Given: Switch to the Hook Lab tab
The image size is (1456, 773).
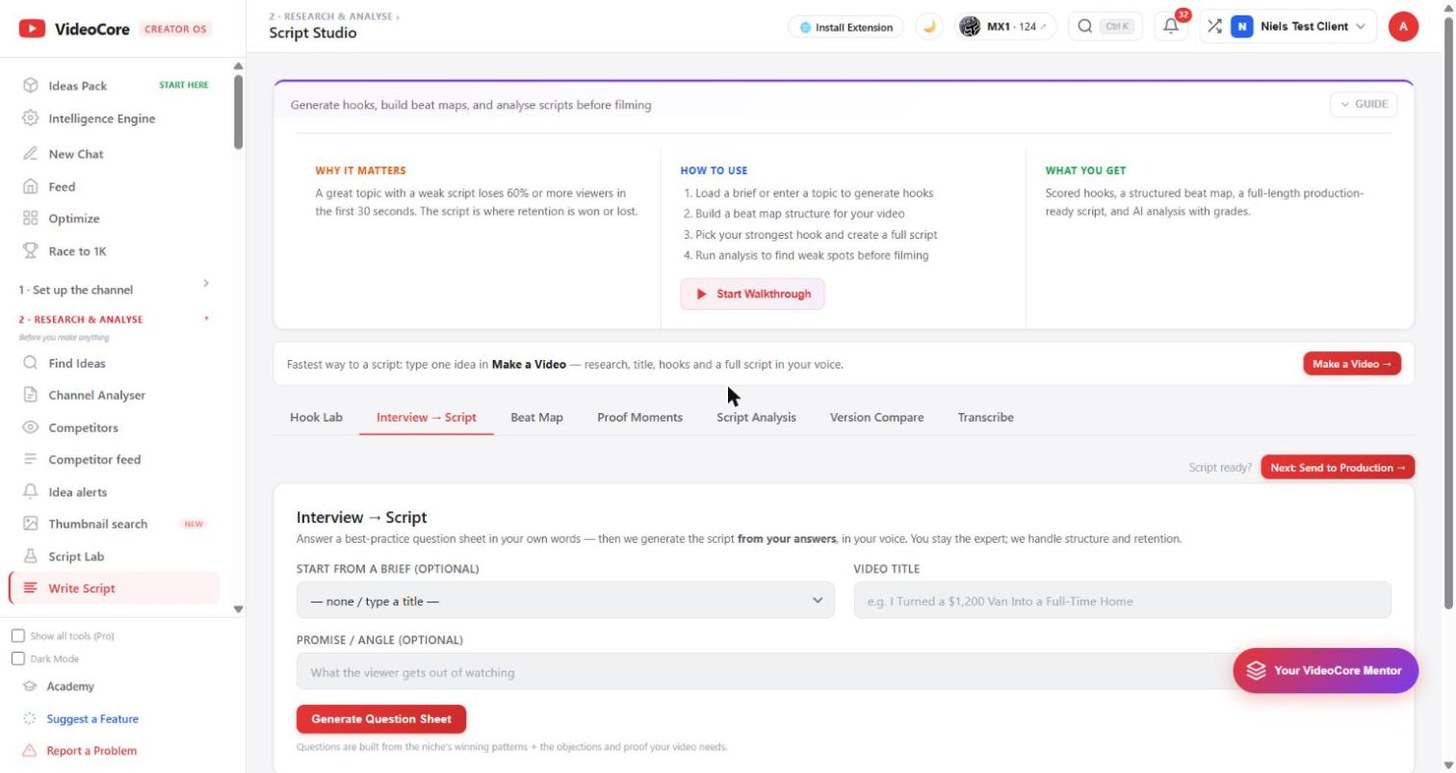Looking at the screenshot, I should click(316, 417).
